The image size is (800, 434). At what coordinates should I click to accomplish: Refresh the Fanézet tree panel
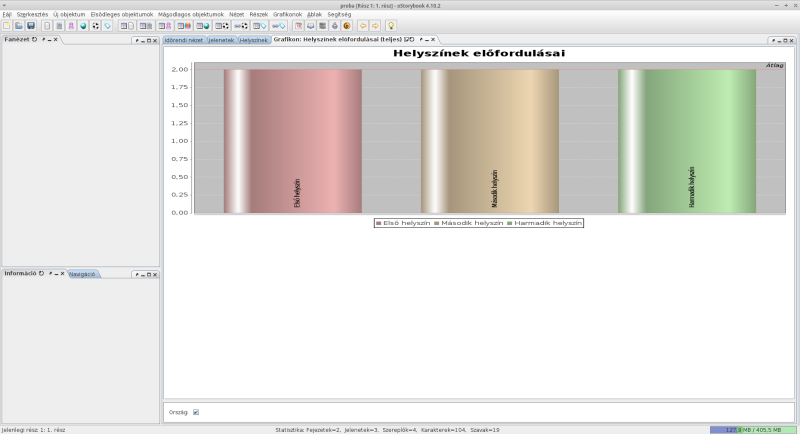pyautogui.click(x=35, y=39)
